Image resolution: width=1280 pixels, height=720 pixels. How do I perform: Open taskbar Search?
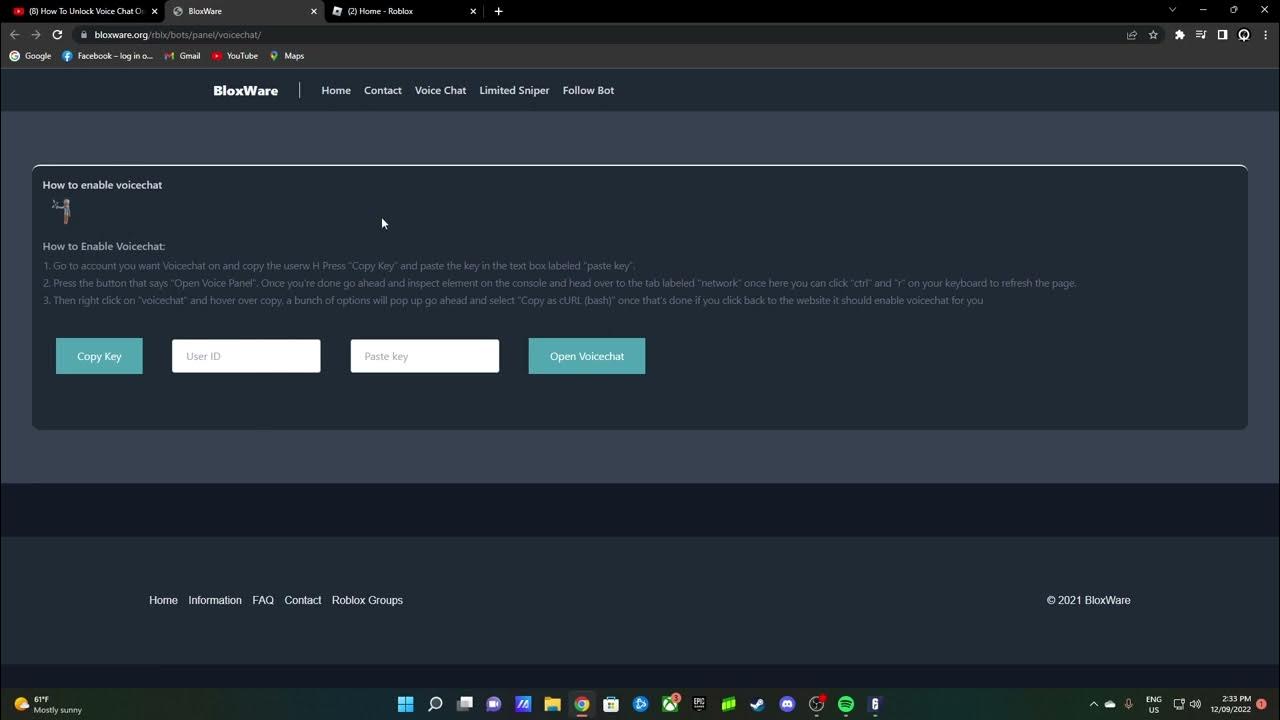click(x=435, y=704)
